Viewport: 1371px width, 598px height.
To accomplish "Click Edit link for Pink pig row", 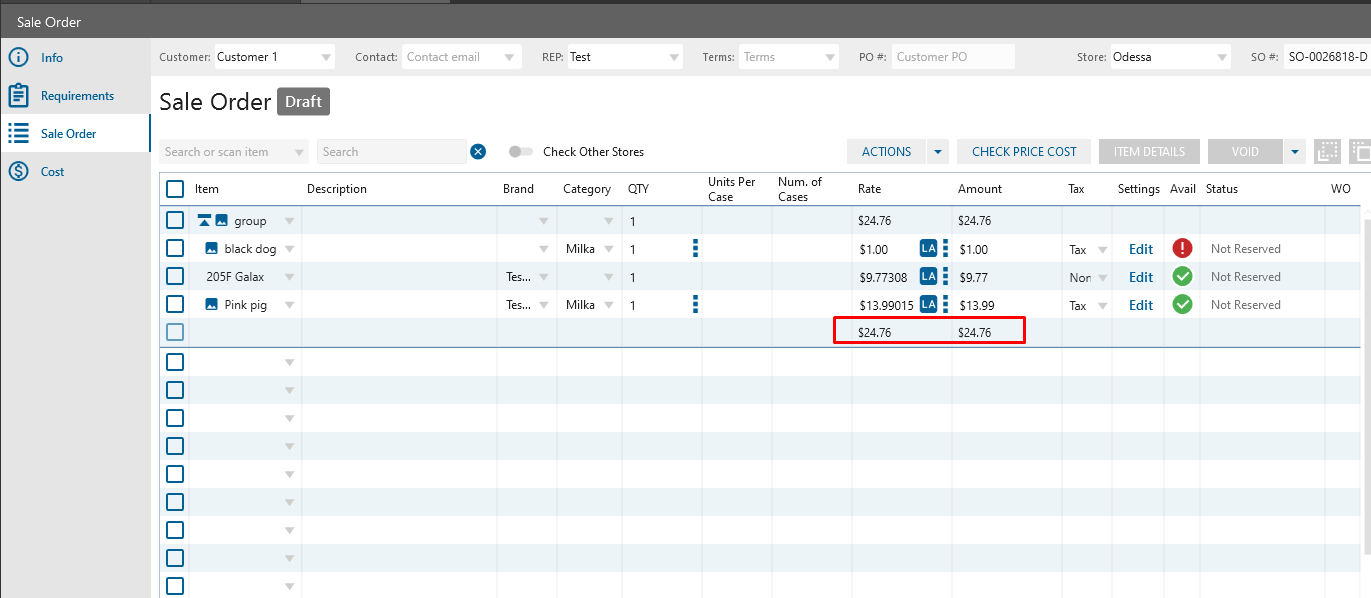I will [1141, 305].
